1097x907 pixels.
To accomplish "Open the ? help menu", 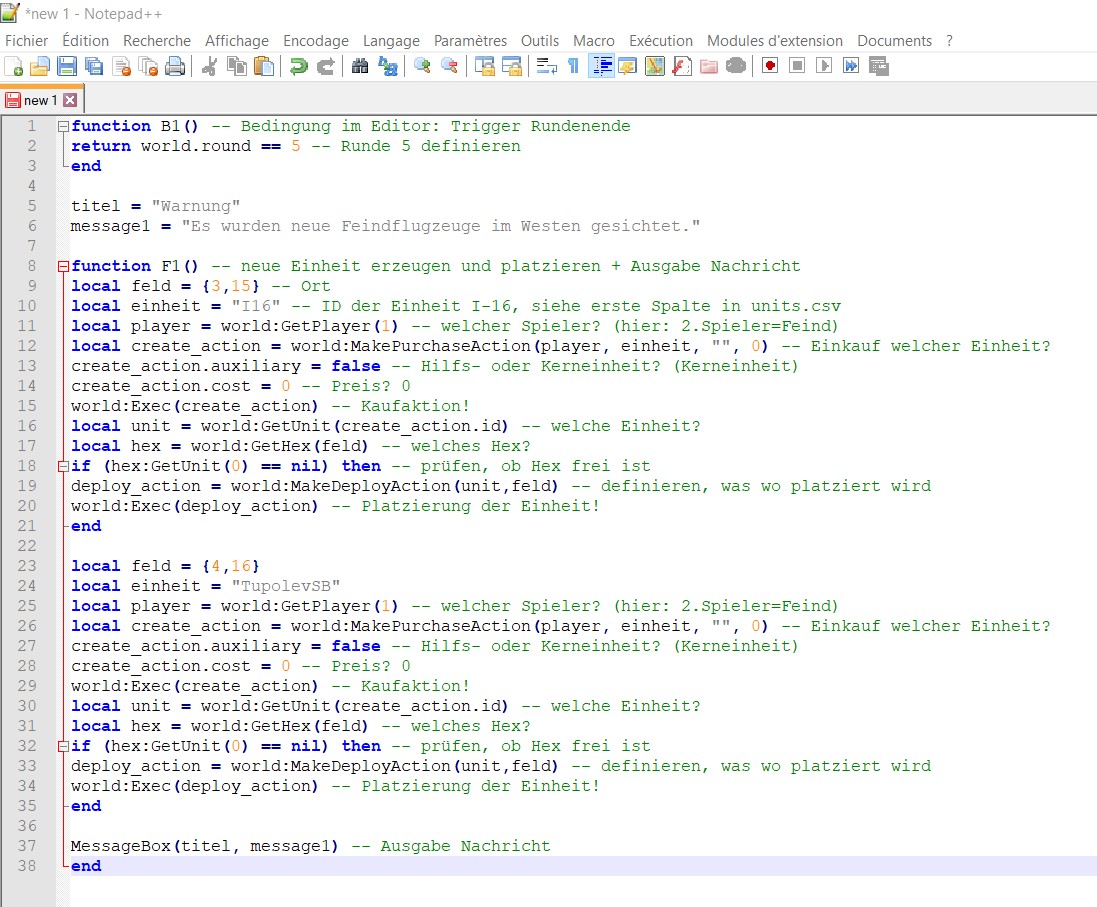I will point(949,41).
